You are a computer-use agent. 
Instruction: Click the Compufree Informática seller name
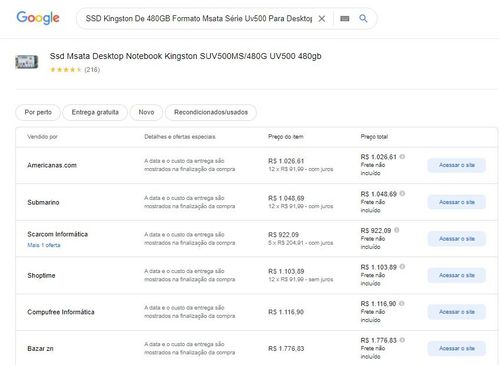[61, 312]
